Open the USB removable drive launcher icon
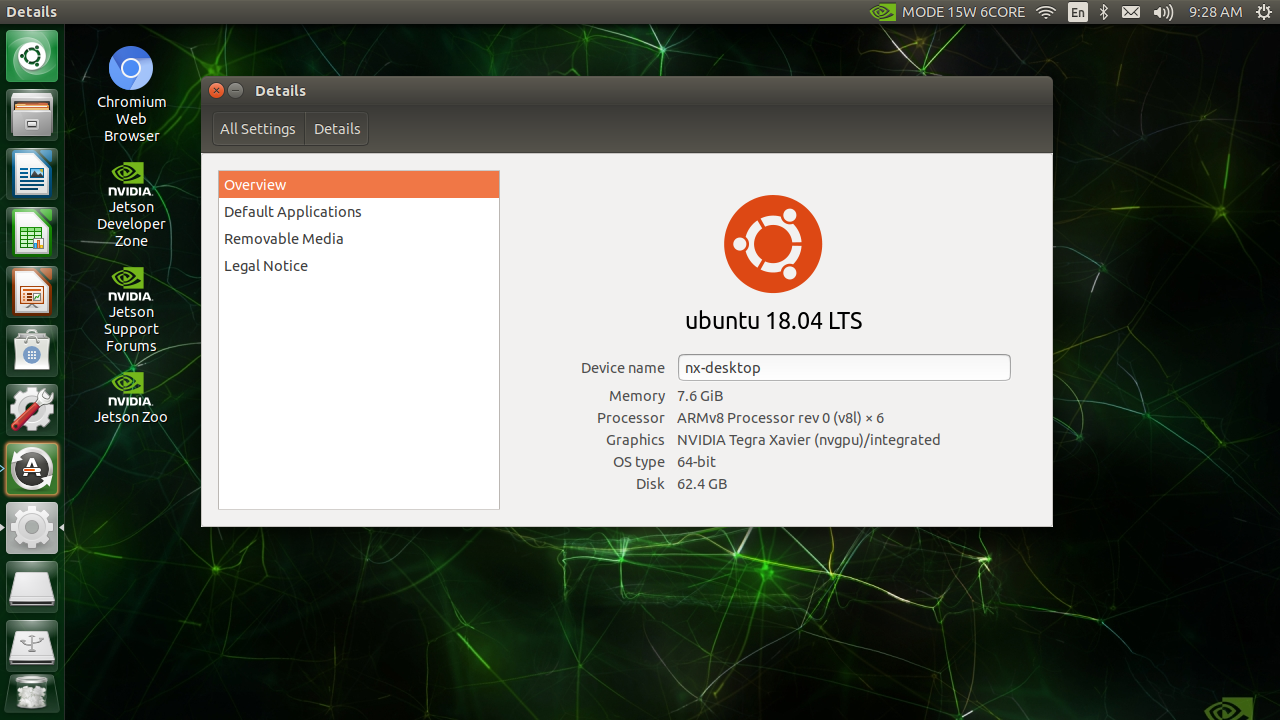The image size is (1280, 720). tap(32, 646)
